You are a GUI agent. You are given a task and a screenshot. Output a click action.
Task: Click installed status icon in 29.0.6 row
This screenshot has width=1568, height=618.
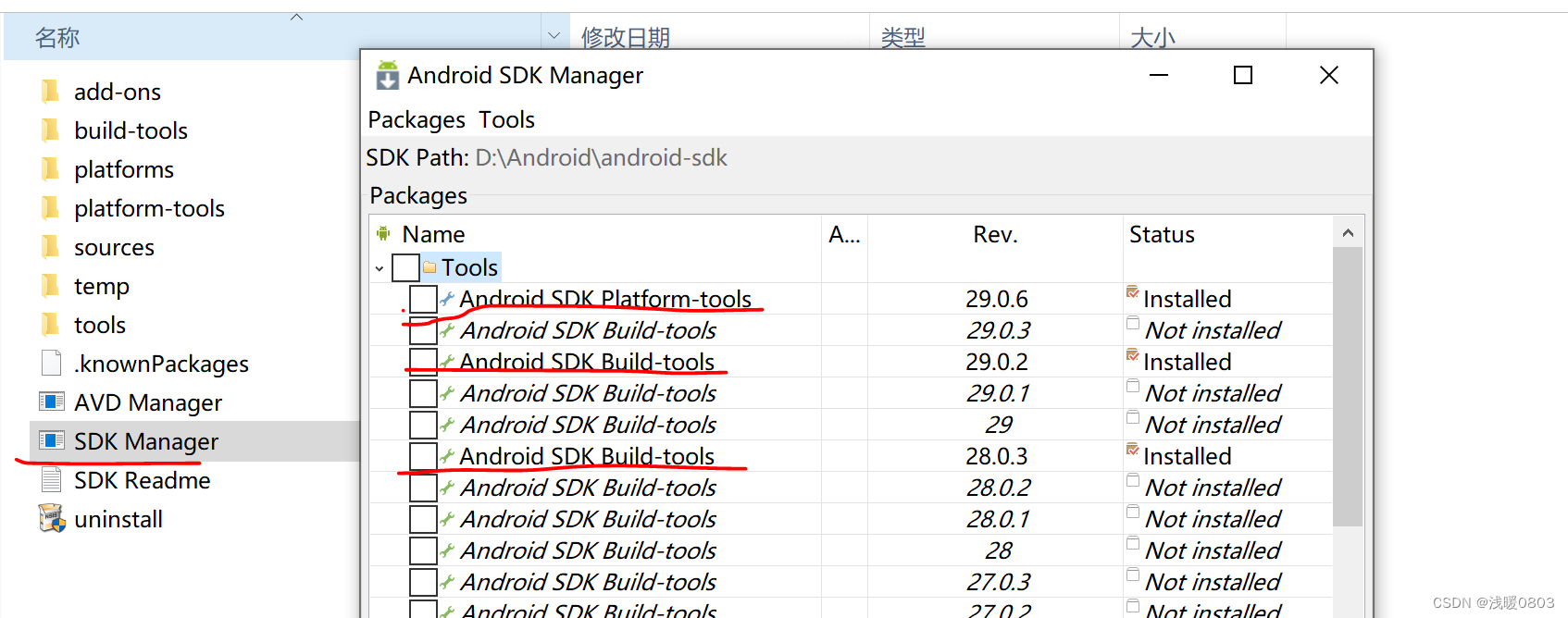click(x=1133, y=292)
